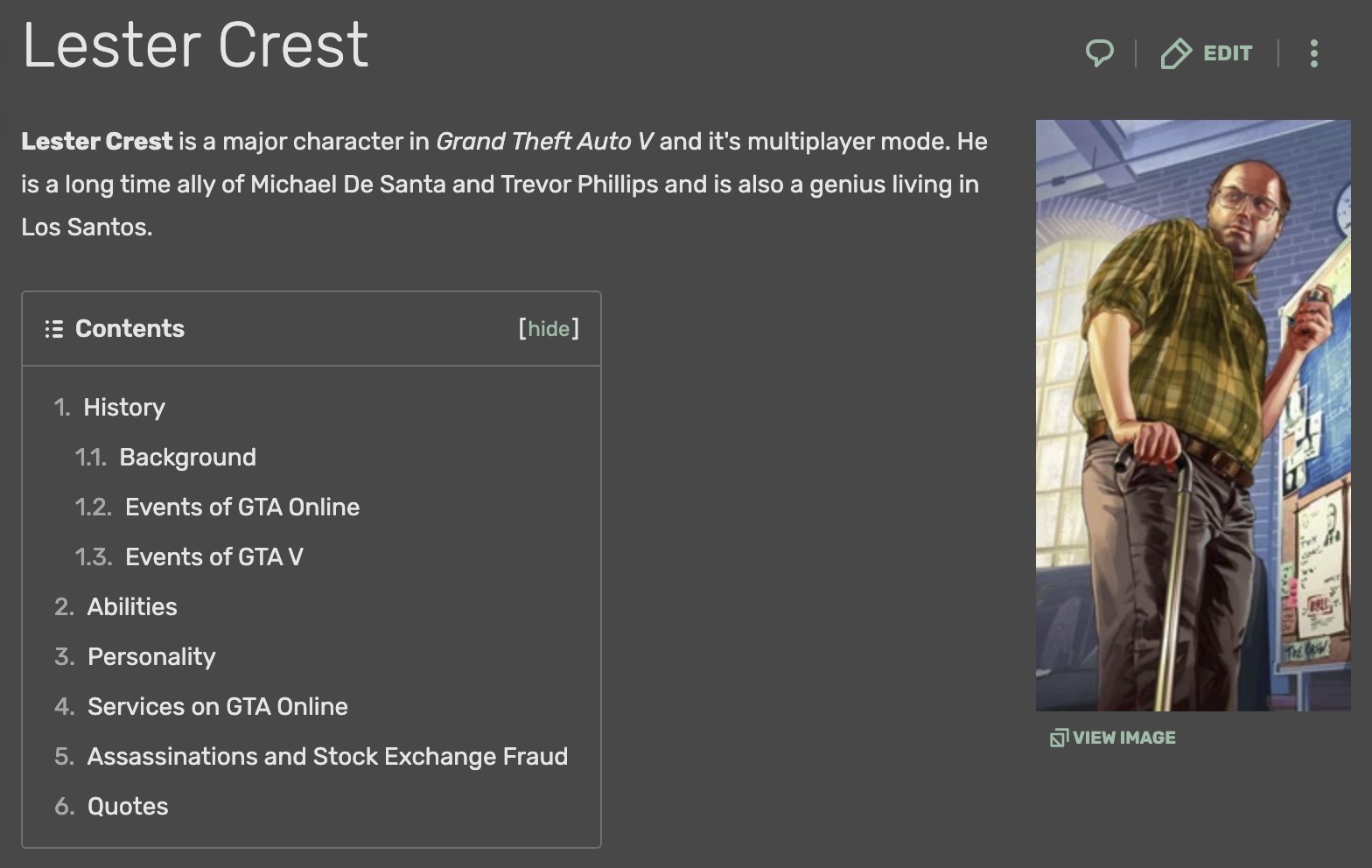The height and width of the screenshot is (868, 1372).
Task: Hide the table of contents
Action: [549, 329]
